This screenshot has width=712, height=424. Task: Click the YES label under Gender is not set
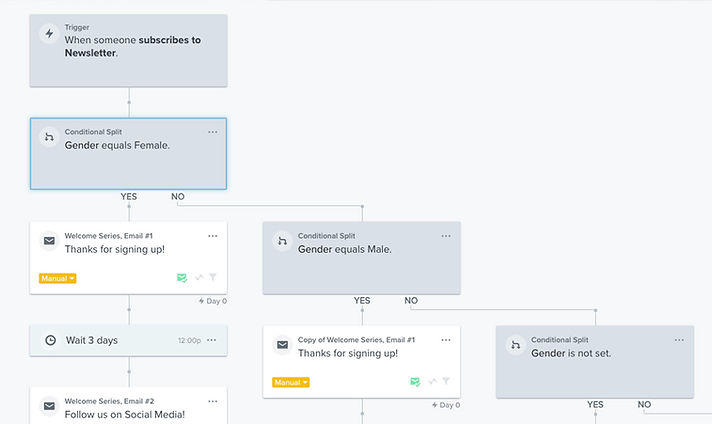point(595,404)
